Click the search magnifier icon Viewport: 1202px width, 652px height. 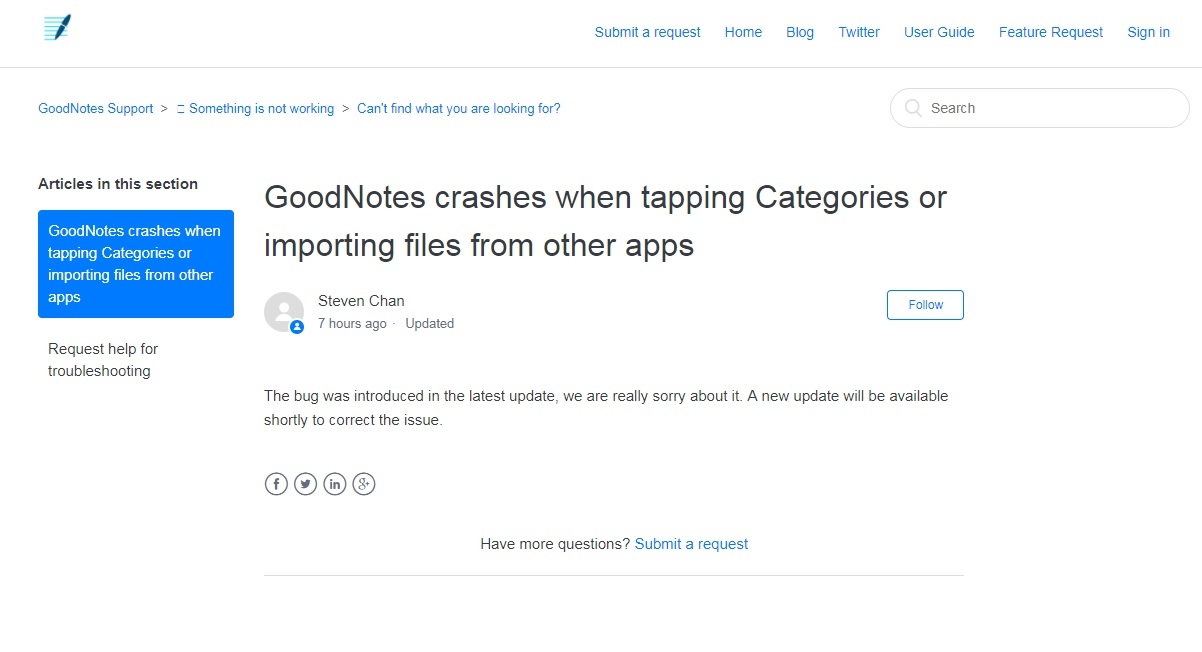point(913,108)
